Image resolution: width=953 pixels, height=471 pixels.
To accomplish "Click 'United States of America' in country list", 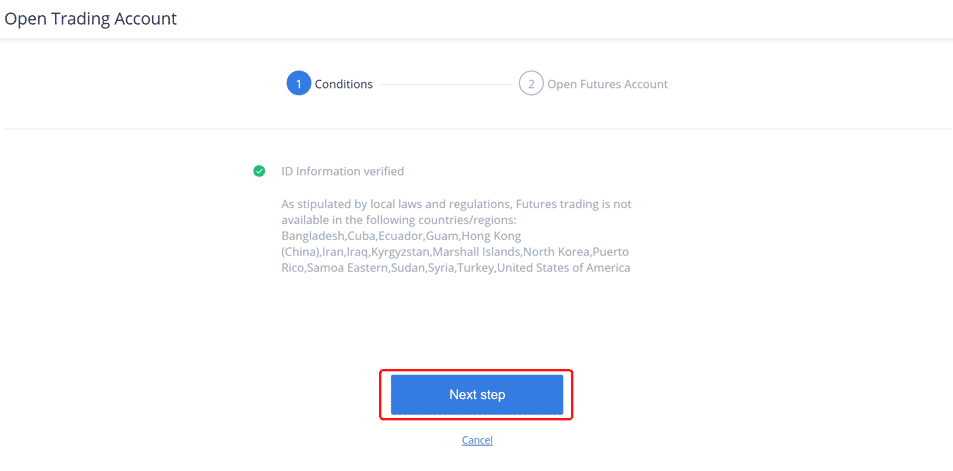I will (x=563, y=267).
